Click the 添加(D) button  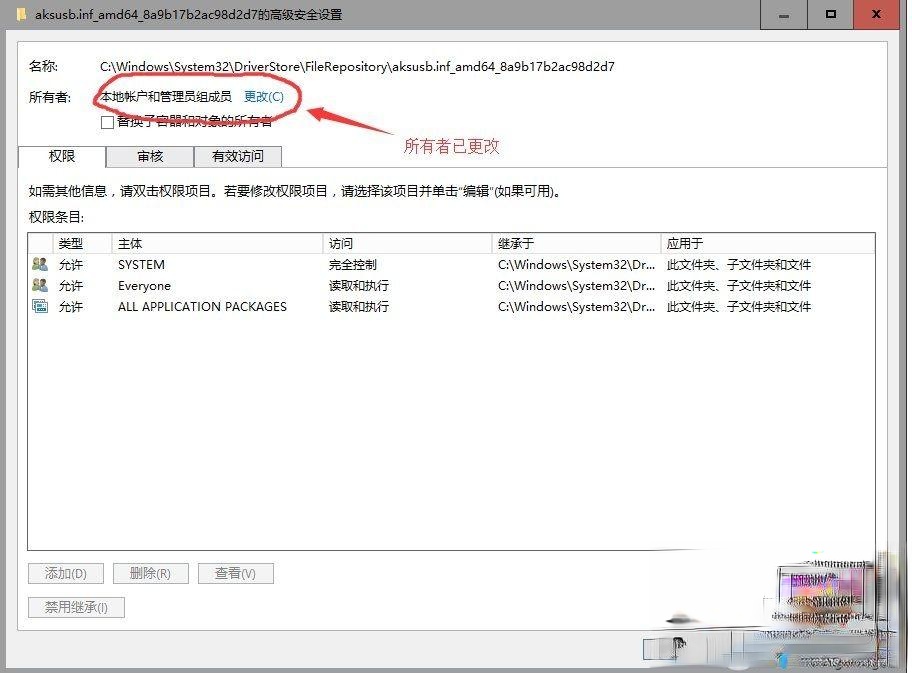(65, 573)
